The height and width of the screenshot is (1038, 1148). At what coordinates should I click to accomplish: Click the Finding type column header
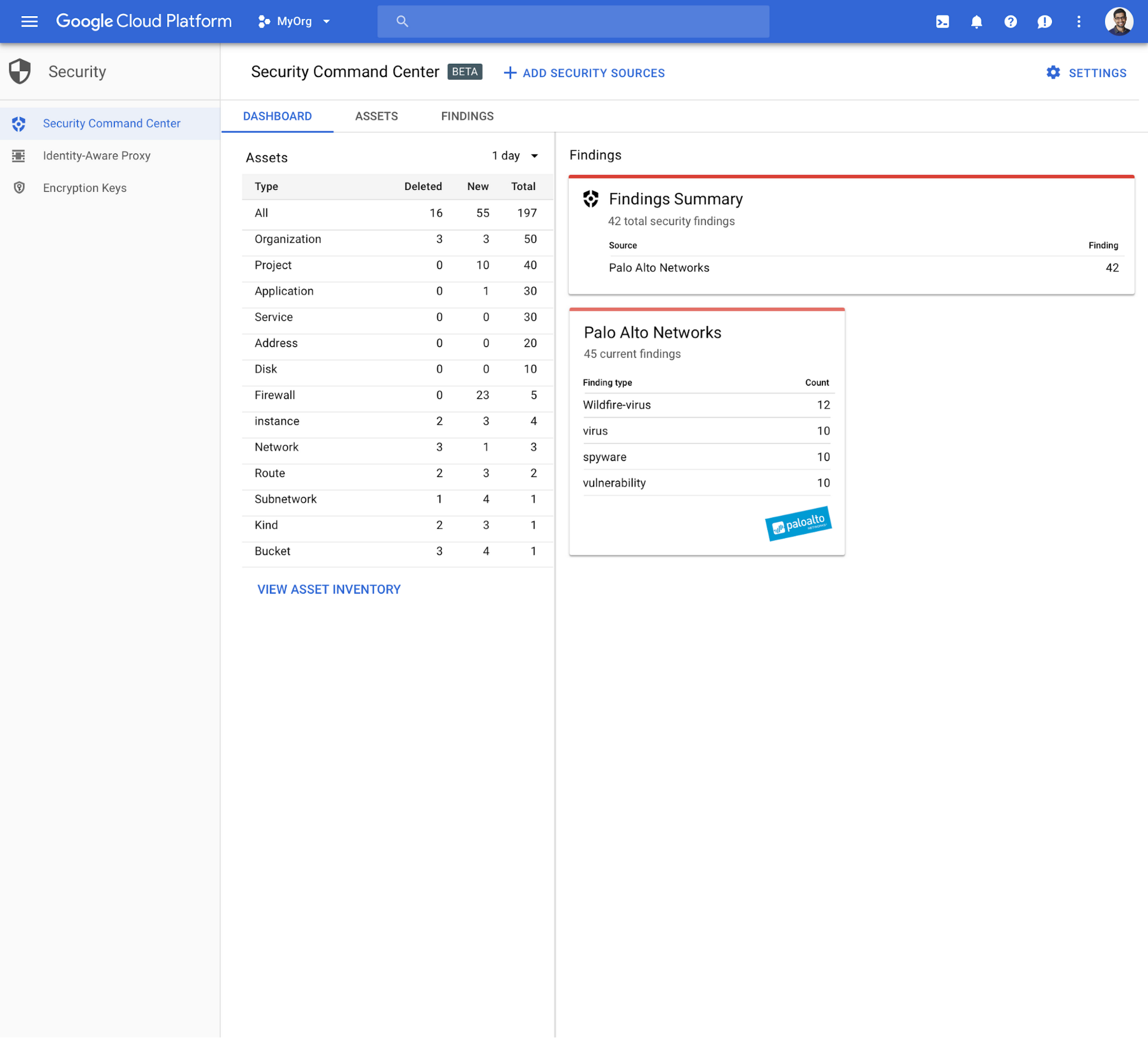[607, 383]
